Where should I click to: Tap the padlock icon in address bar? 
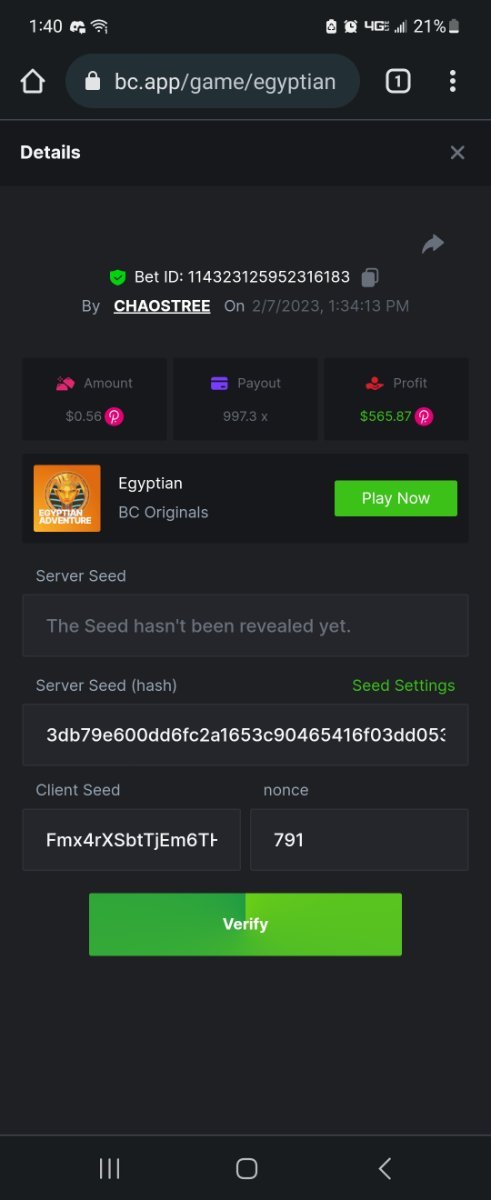[x=93, y=81]
